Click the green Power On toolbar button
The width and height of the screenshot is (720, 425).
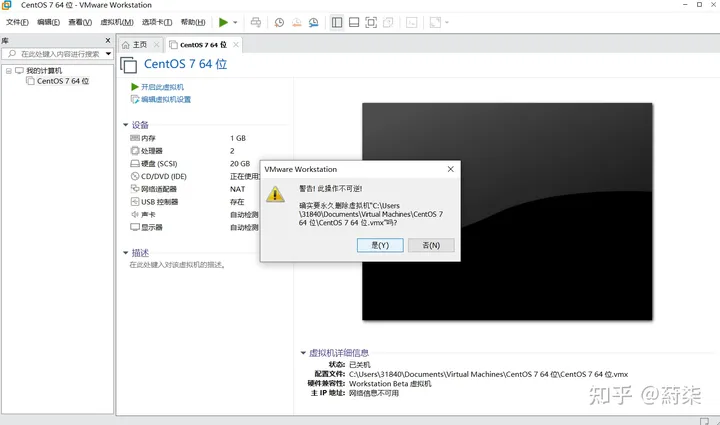coord(224,22)
